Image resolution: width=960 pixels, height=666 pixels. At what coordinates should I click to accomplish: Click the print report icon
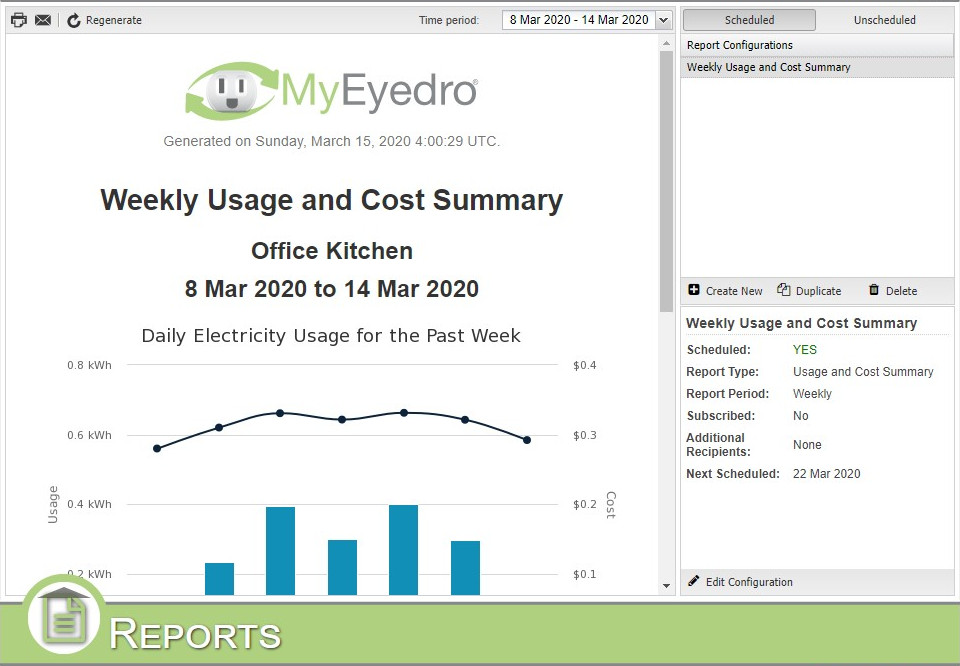19,20
